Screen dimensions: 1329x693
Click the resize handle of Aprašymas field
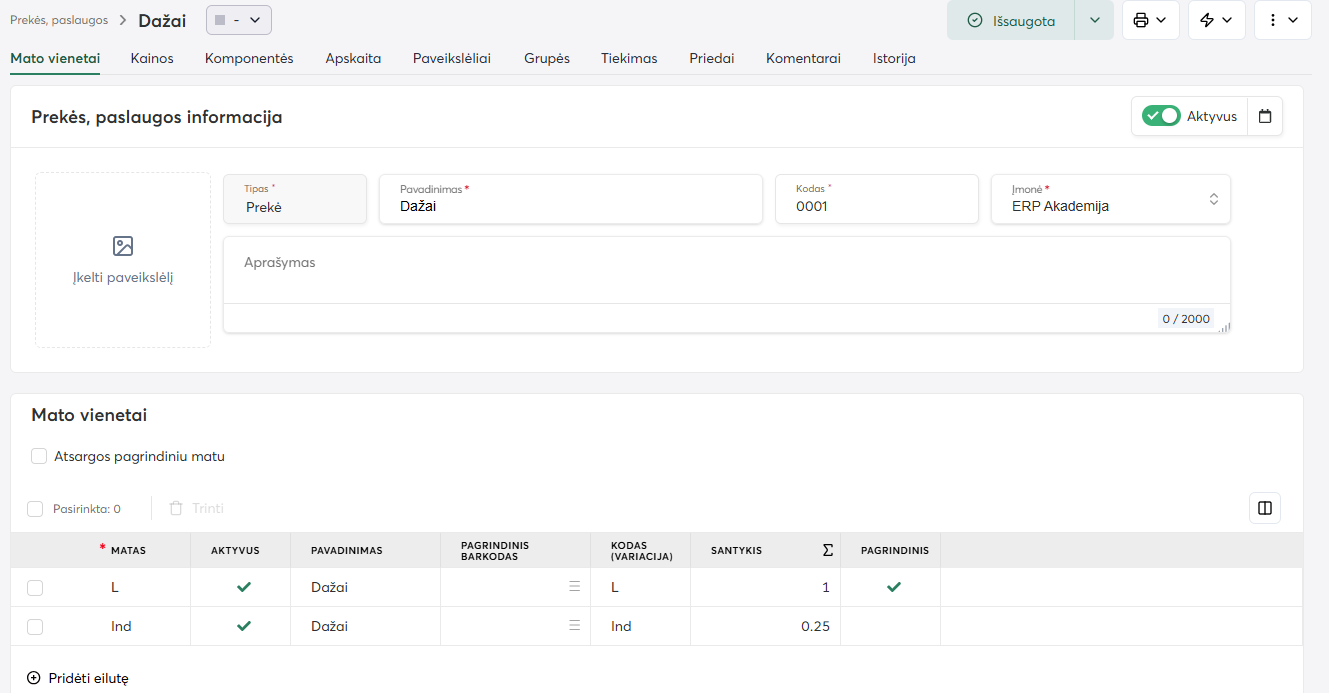click(1224, 326)
